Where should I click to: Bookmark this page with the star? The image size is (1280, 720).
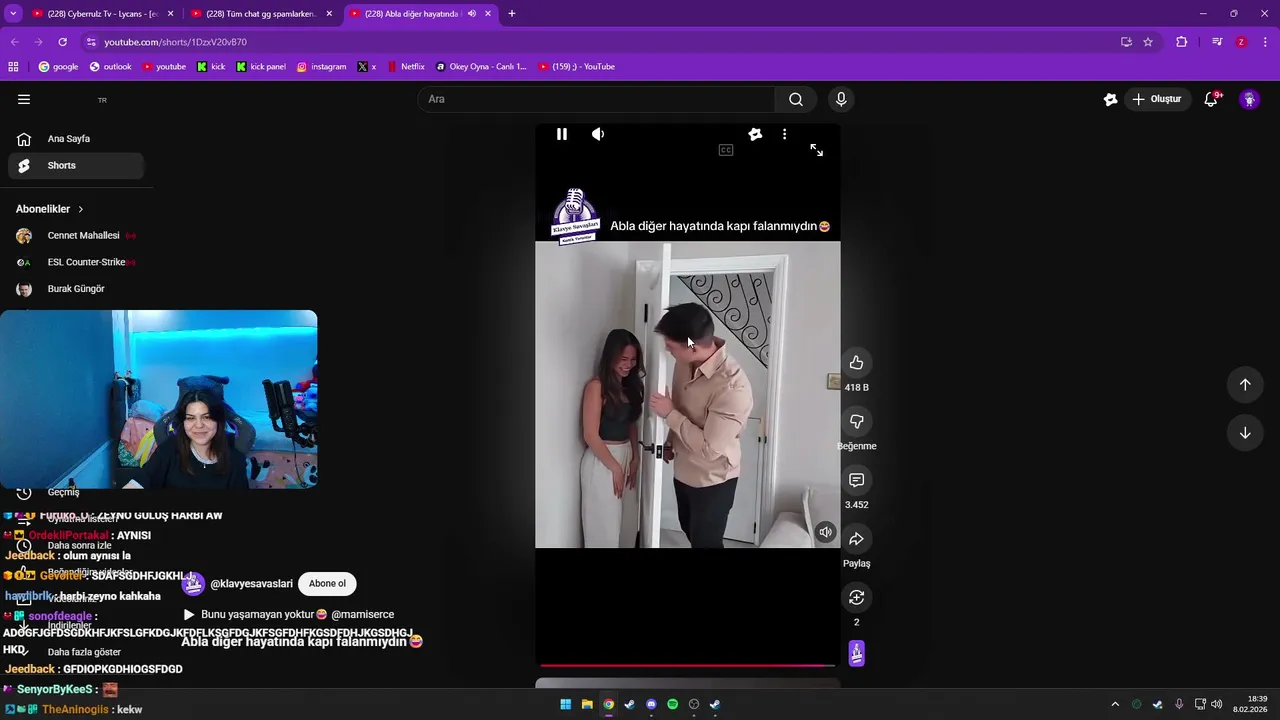(x=1148, y=42)
